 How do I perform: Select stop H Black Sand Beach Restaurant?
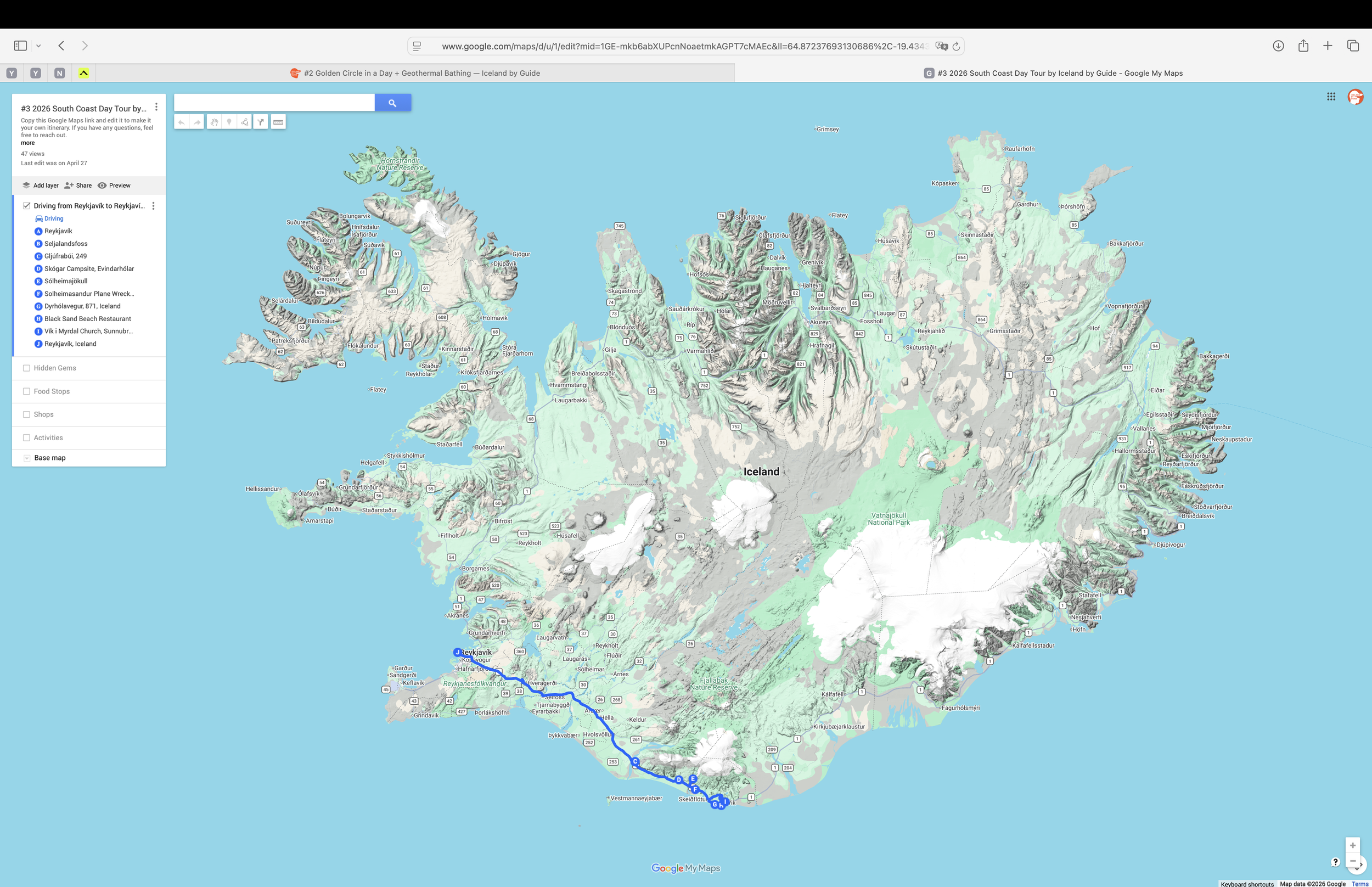[87, 319]
